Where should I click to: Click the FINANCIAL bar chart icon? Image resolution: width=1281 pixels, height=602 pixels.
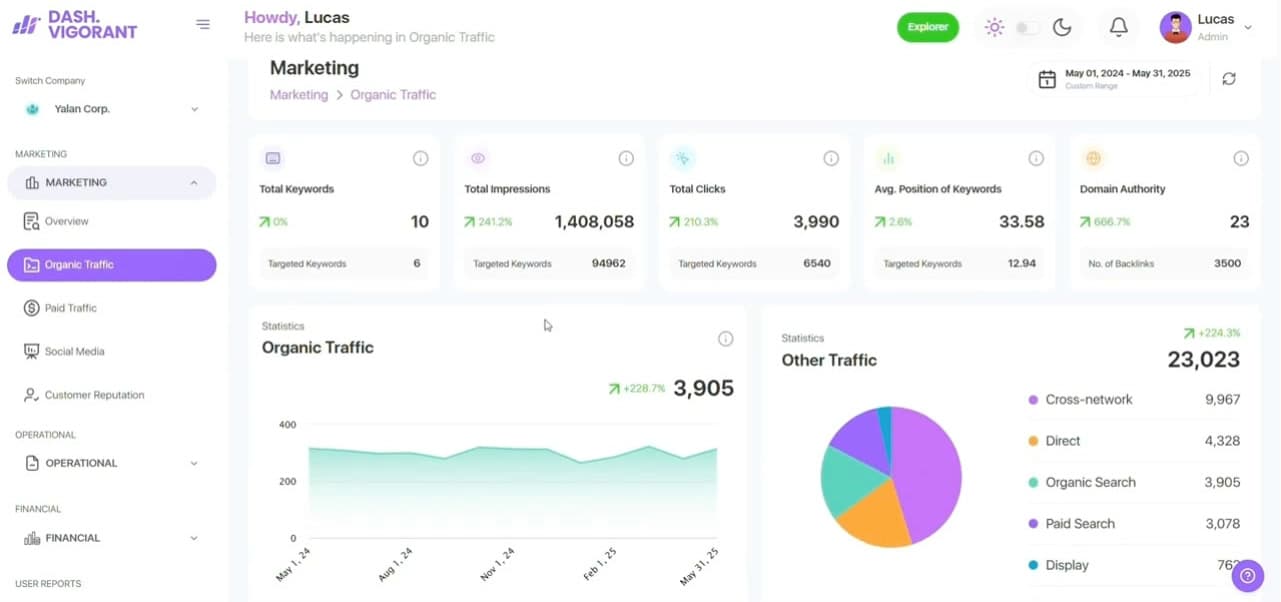(x=31, y=538)
